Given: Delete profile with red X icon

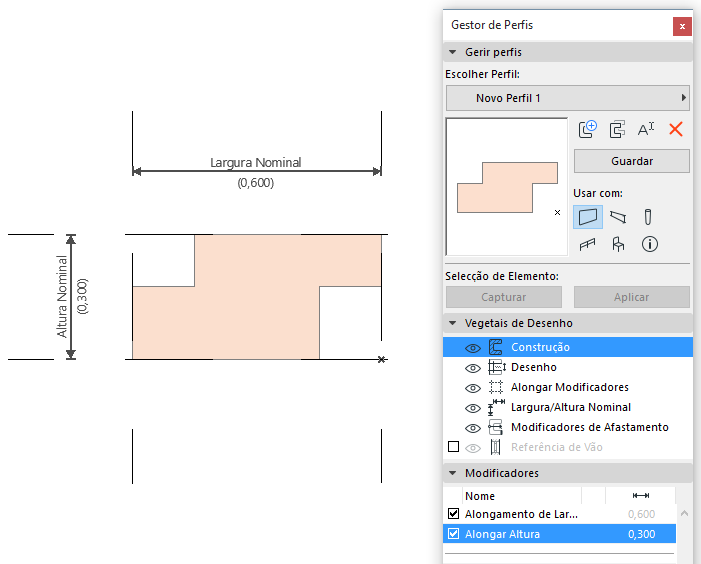Looking at the screenshot, I should click(x=676, y=129).
